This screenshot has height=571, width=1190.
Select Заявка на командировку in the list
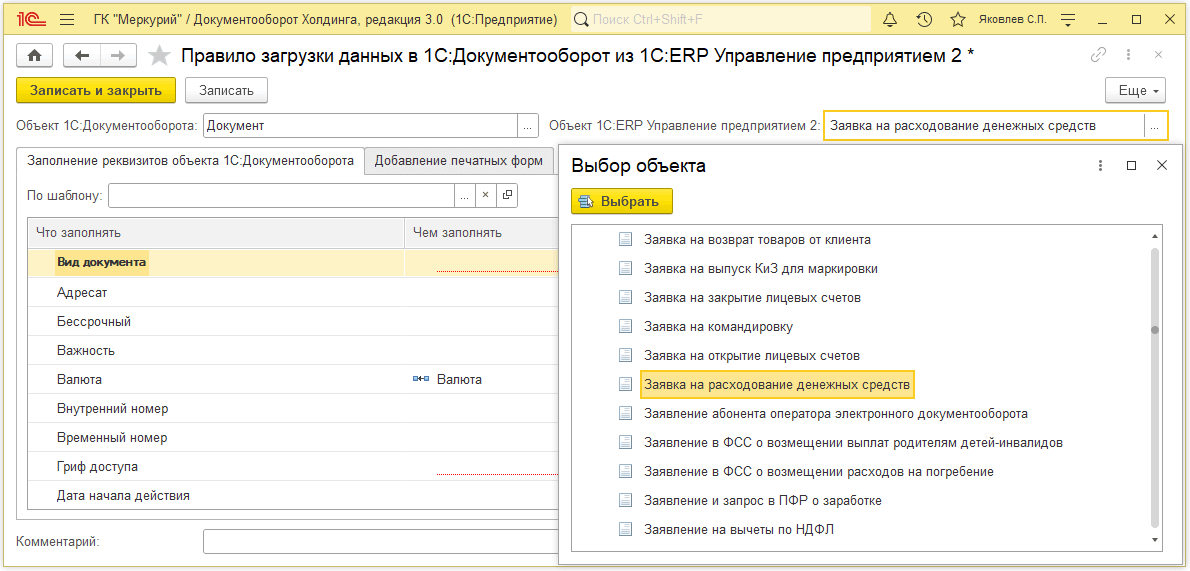coord(718,327)
